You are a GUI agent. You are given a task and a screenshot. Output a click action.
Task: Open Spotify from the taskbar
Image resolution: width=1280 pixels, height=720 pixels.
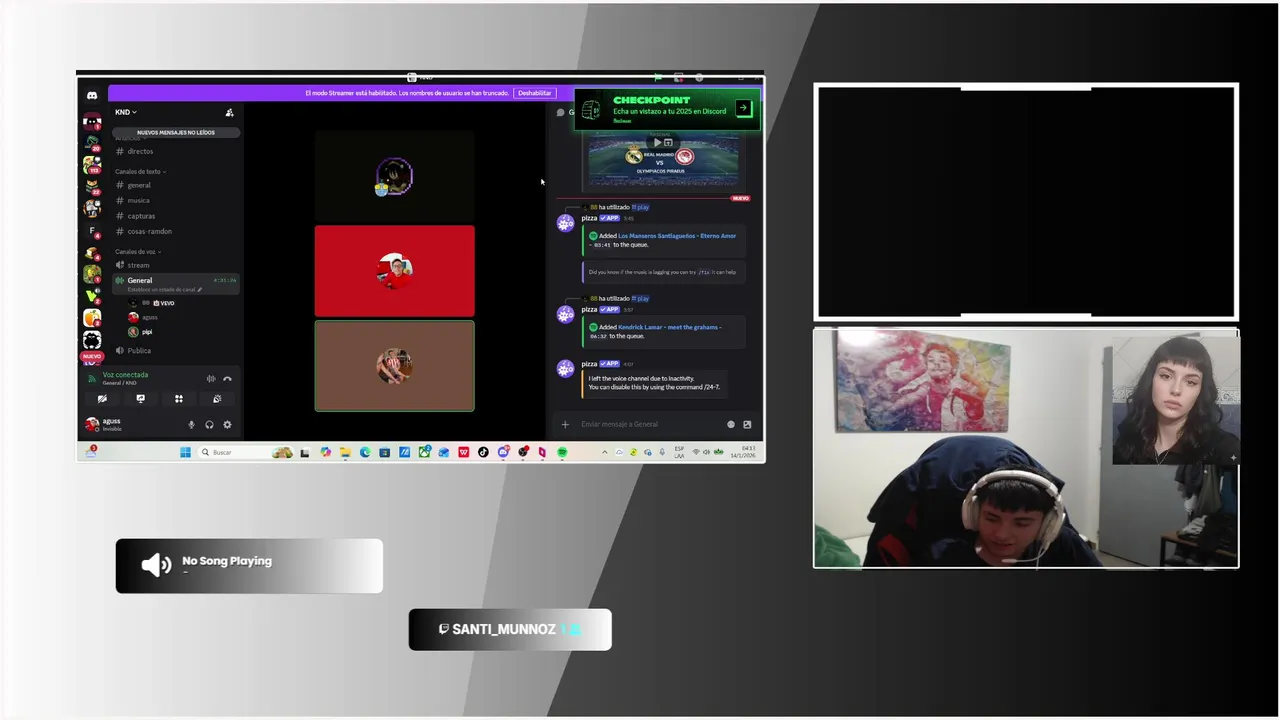[562, 452]
